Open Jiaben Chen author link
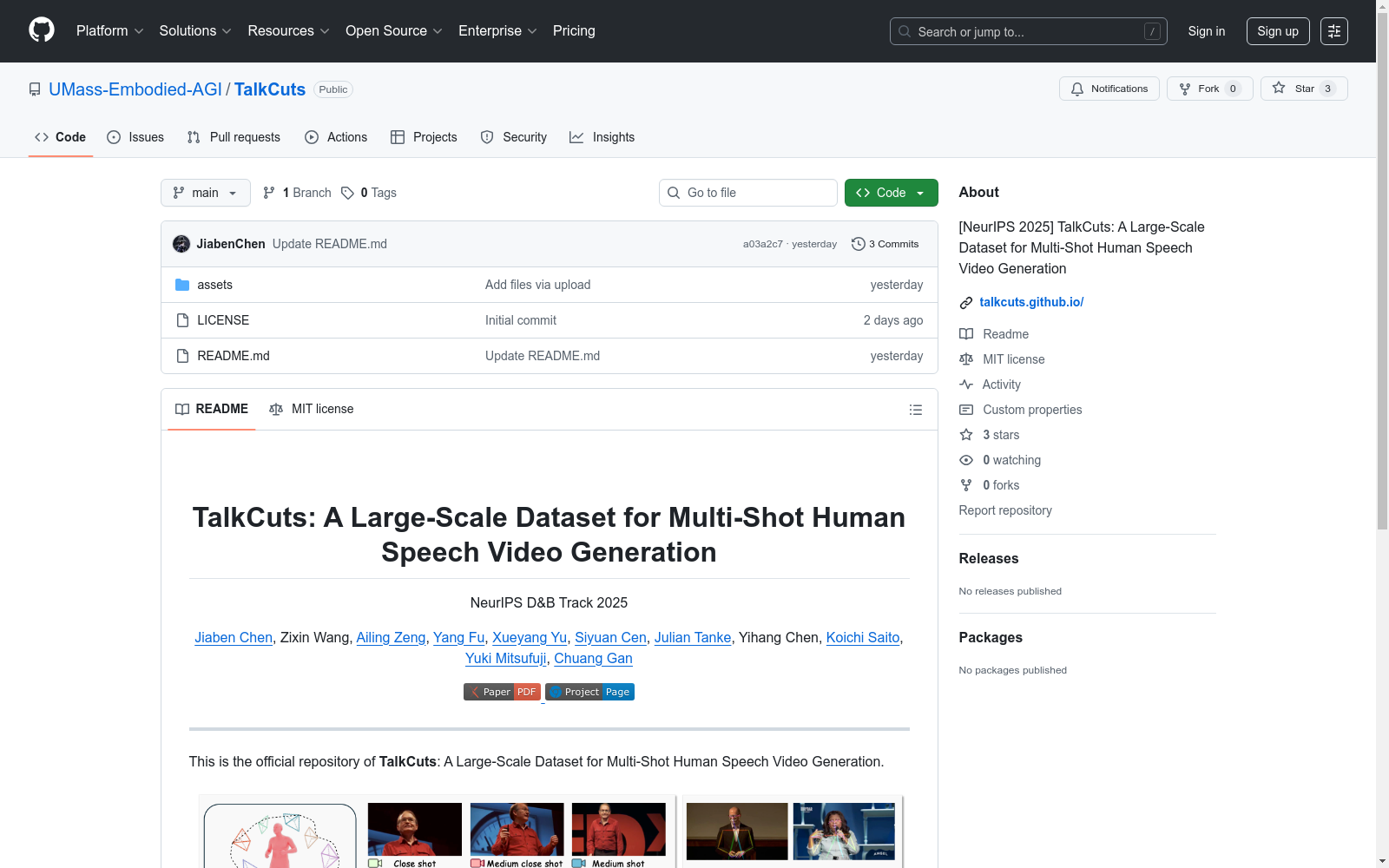Image resolution: width=1389 pixels, height=868 pixels. pyautogui.click(x=234, y=637)
